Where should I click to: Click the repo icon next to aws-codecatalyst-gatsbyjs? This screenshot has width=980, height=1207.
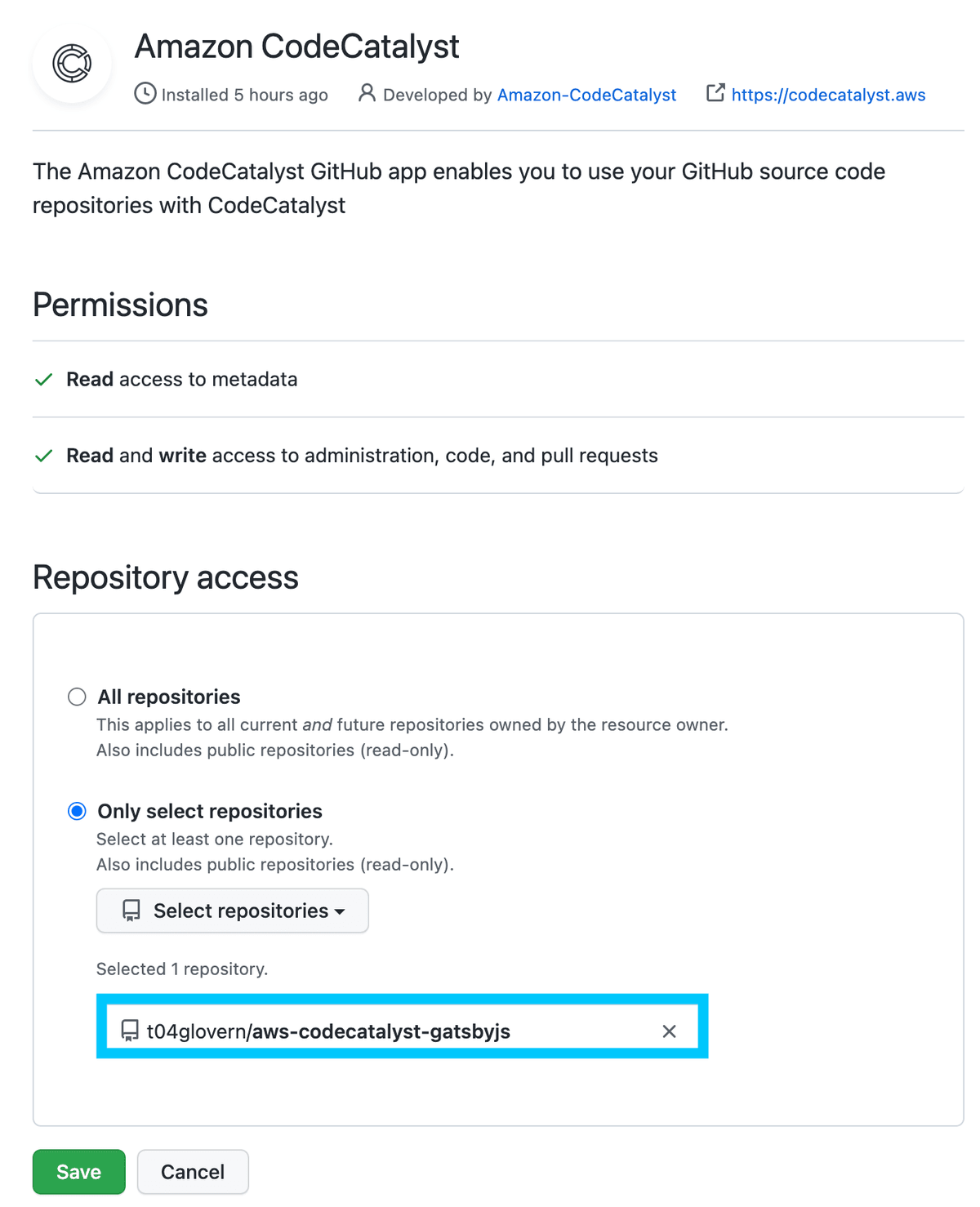pyautogui.click(x=129, y=1031)
